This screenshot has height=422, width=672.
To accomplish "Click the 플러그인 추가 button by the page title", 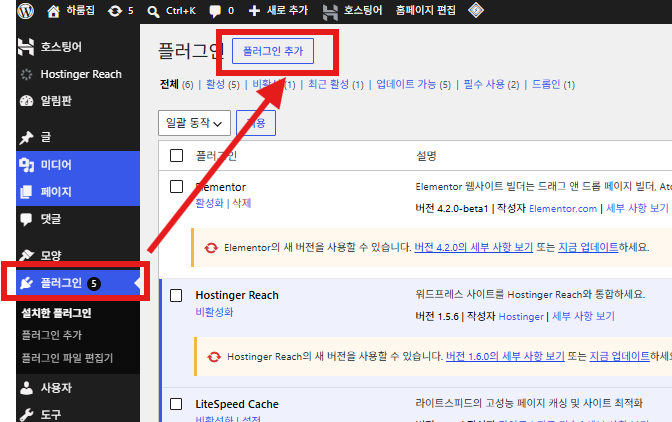I will pos(273,51).
